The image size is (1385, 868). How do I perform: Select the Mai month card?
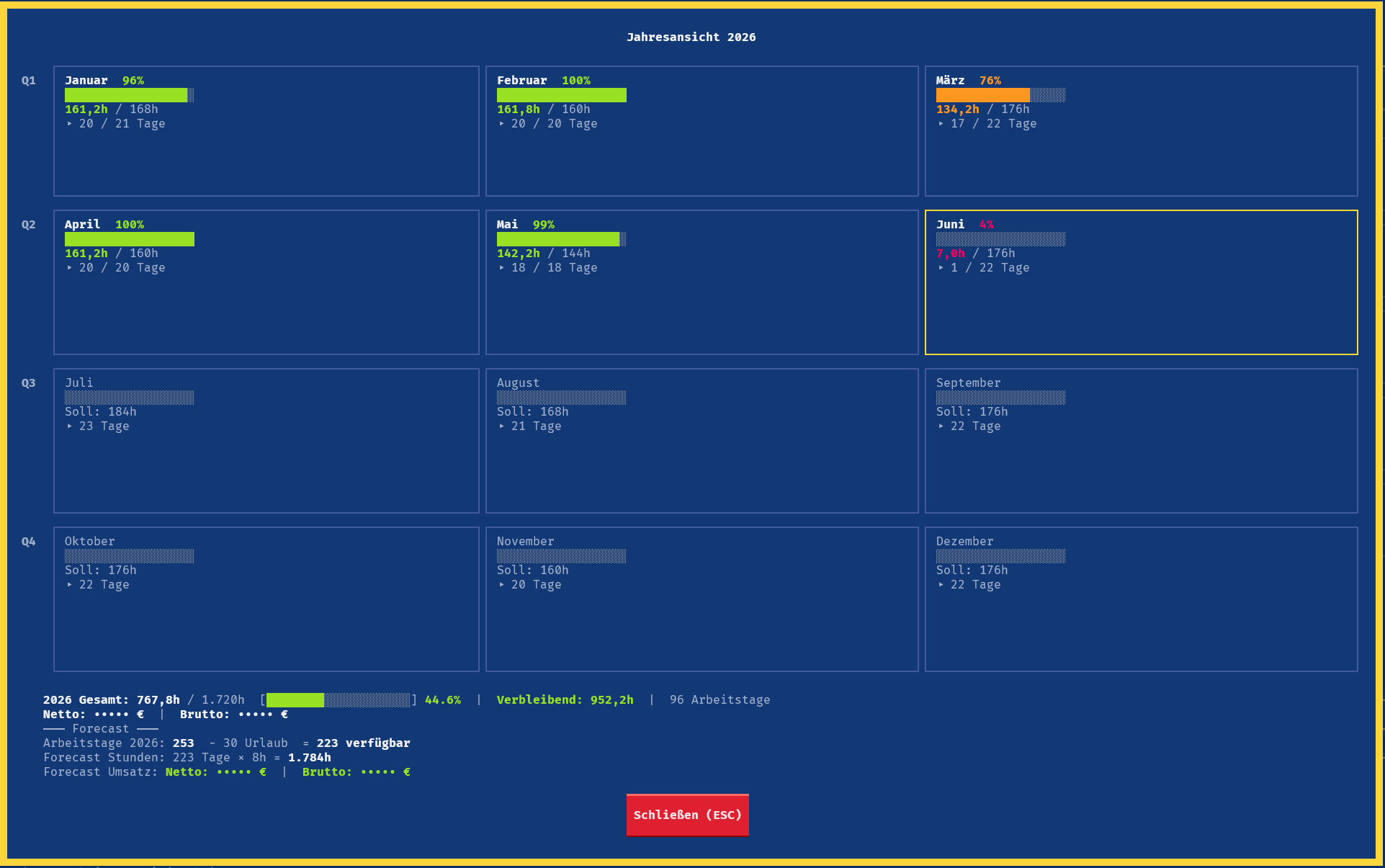pos(702,282)
